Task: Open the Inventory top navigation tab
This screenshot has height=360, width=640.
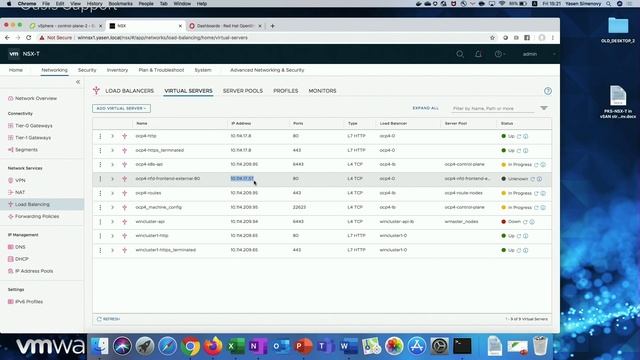Action: tap(118, 70)
